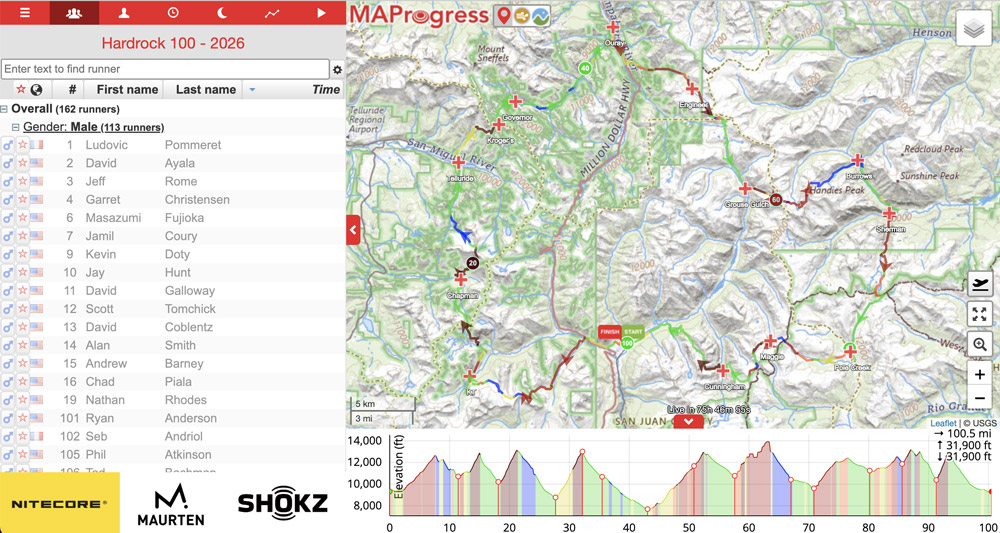Switch to the moon night-mode tab
Screen dimensions: 1000x533
click(222, 13)
